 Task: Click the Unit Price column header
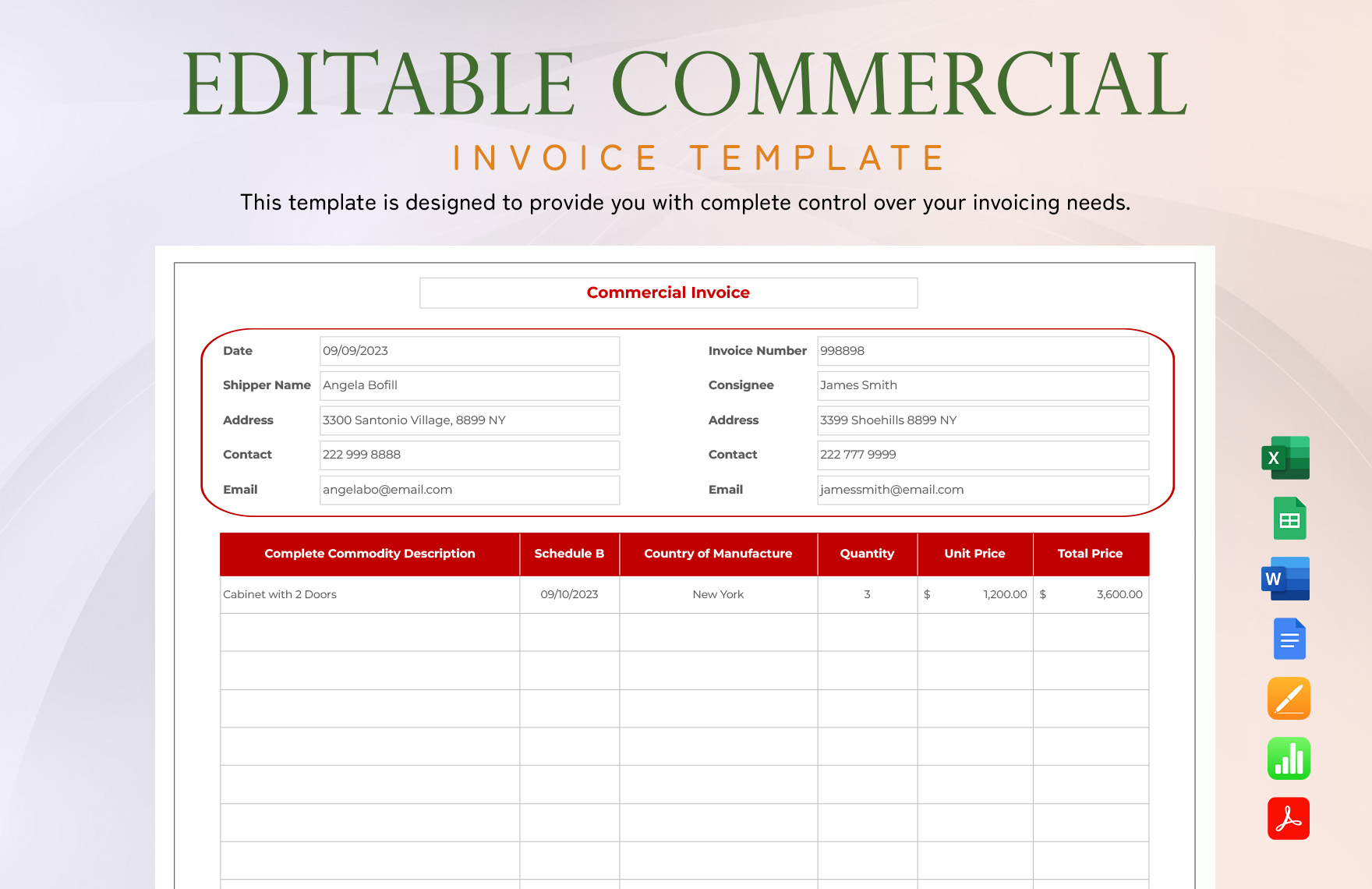tap(974, 554)
